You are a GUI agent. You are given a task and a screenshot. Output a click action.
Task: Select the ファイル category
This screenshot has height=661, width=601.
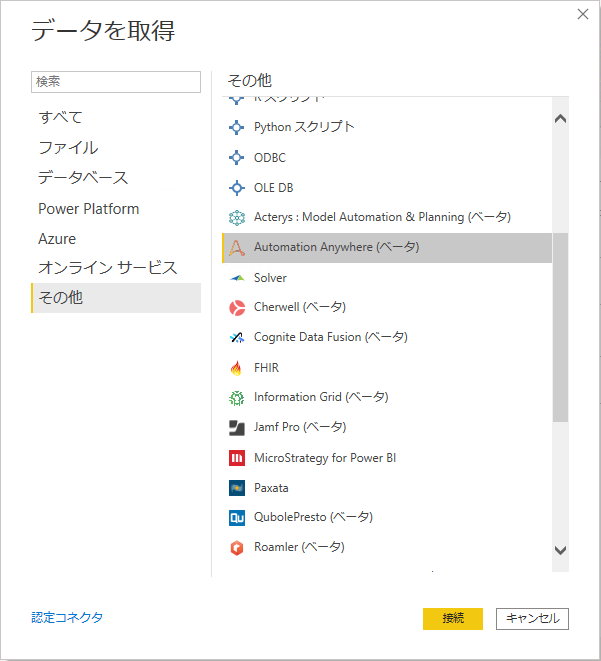point(116,148)
